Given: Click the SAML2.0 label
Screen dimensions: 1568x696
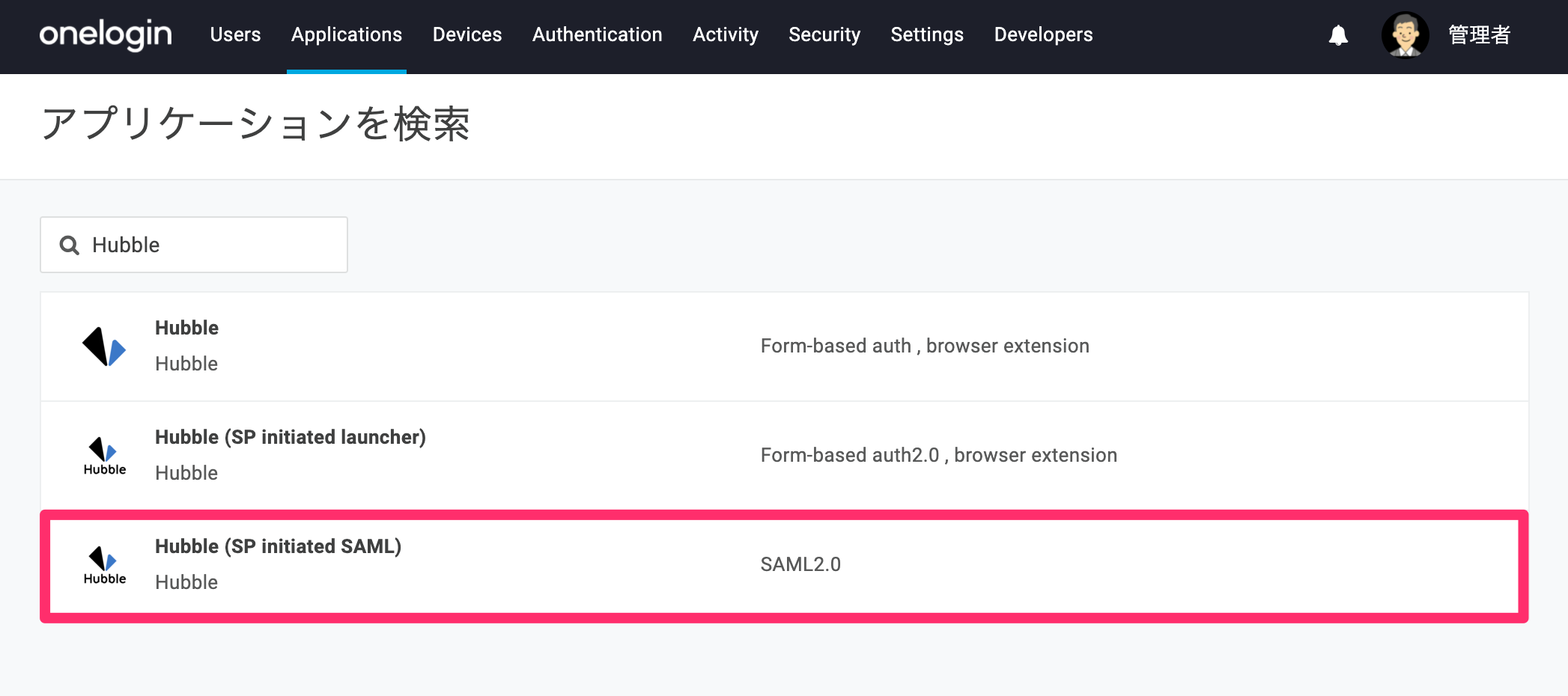Looking at the screenshot, I should [x=800, y=564].
